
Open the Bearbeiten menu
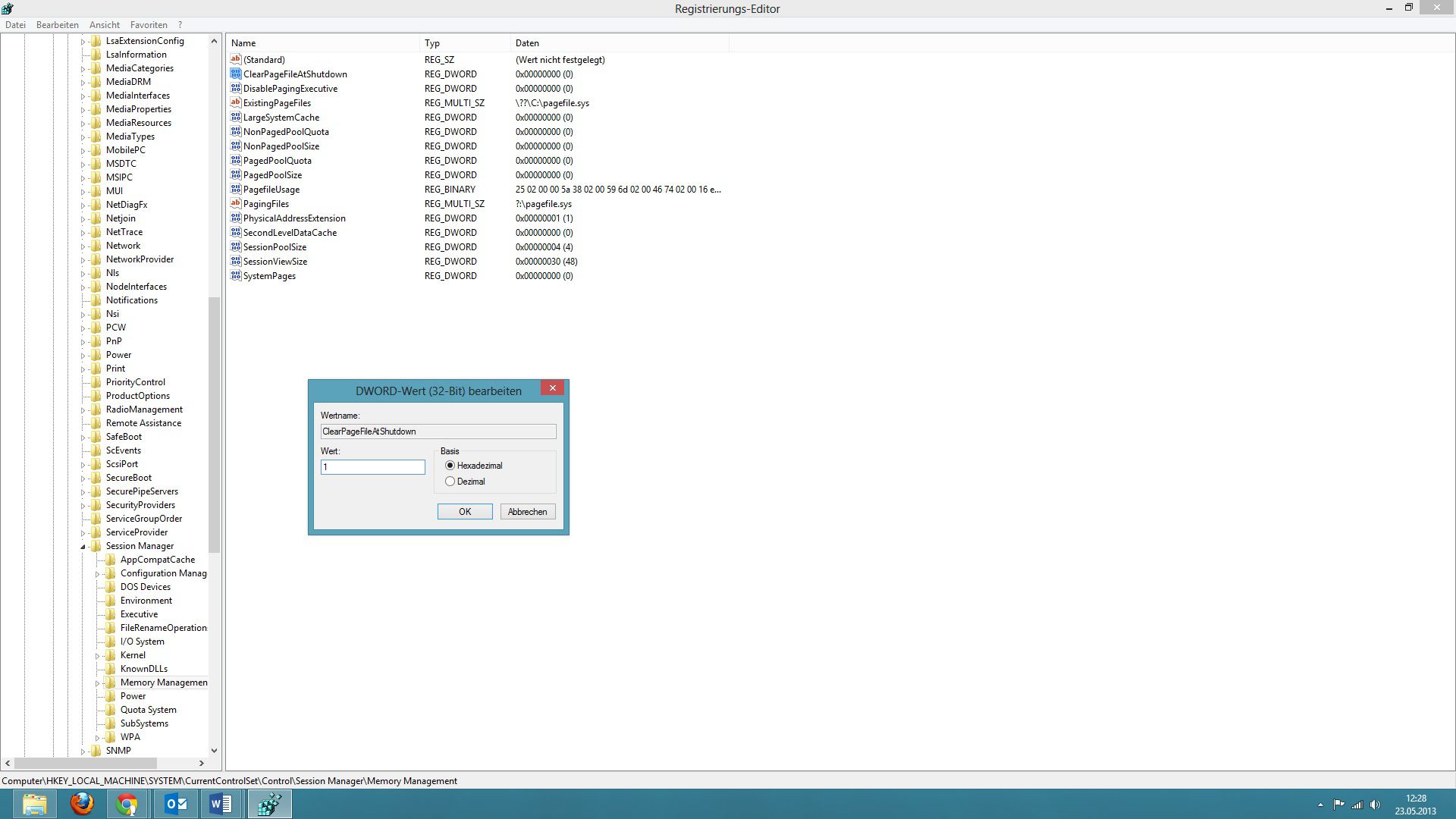pos(58,25)
